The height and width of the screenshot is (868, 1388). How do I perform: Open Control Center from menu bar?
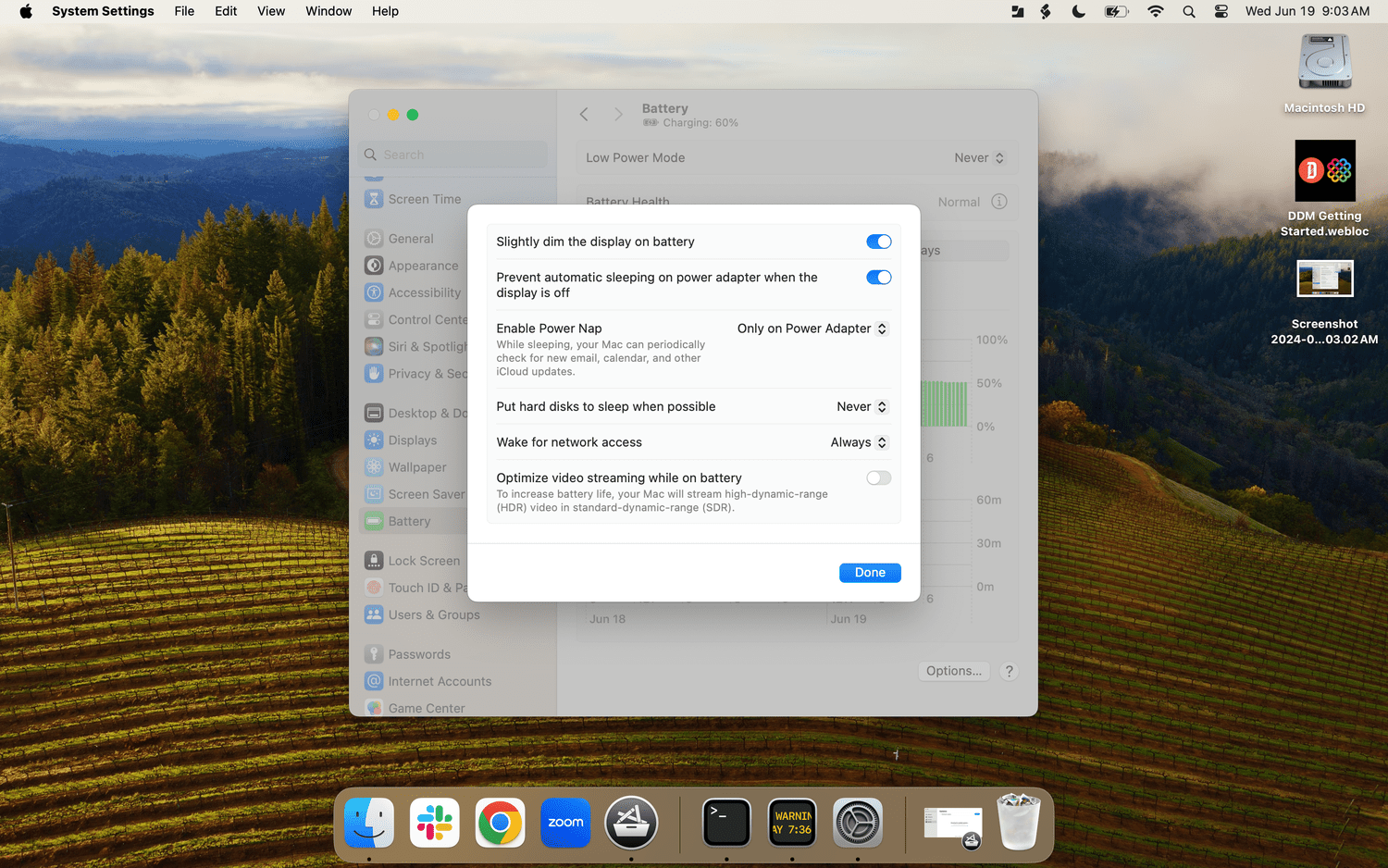tap(1221, 11)
